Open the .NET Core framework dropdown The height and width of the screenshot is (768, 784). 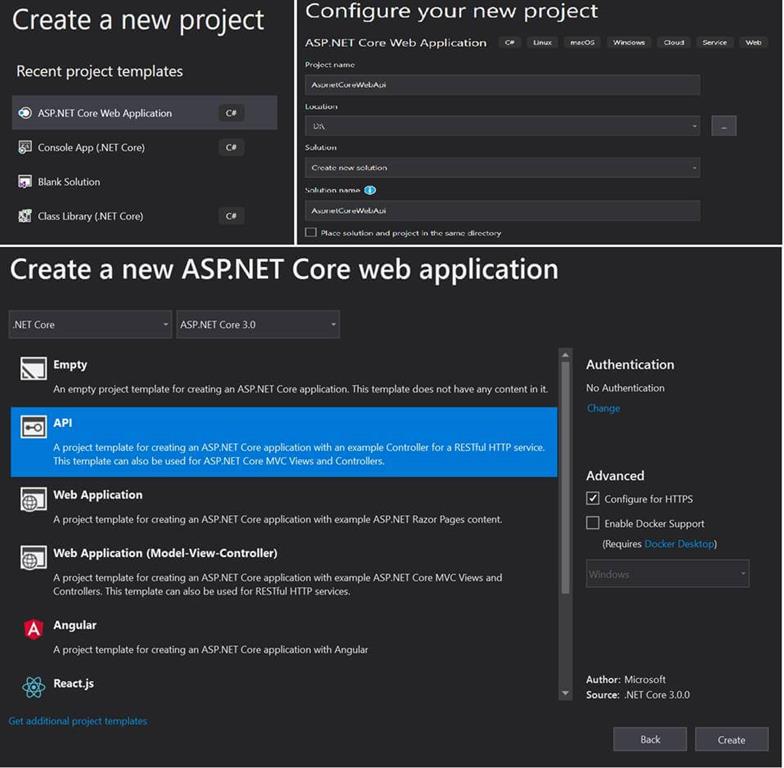click(90, 324)
